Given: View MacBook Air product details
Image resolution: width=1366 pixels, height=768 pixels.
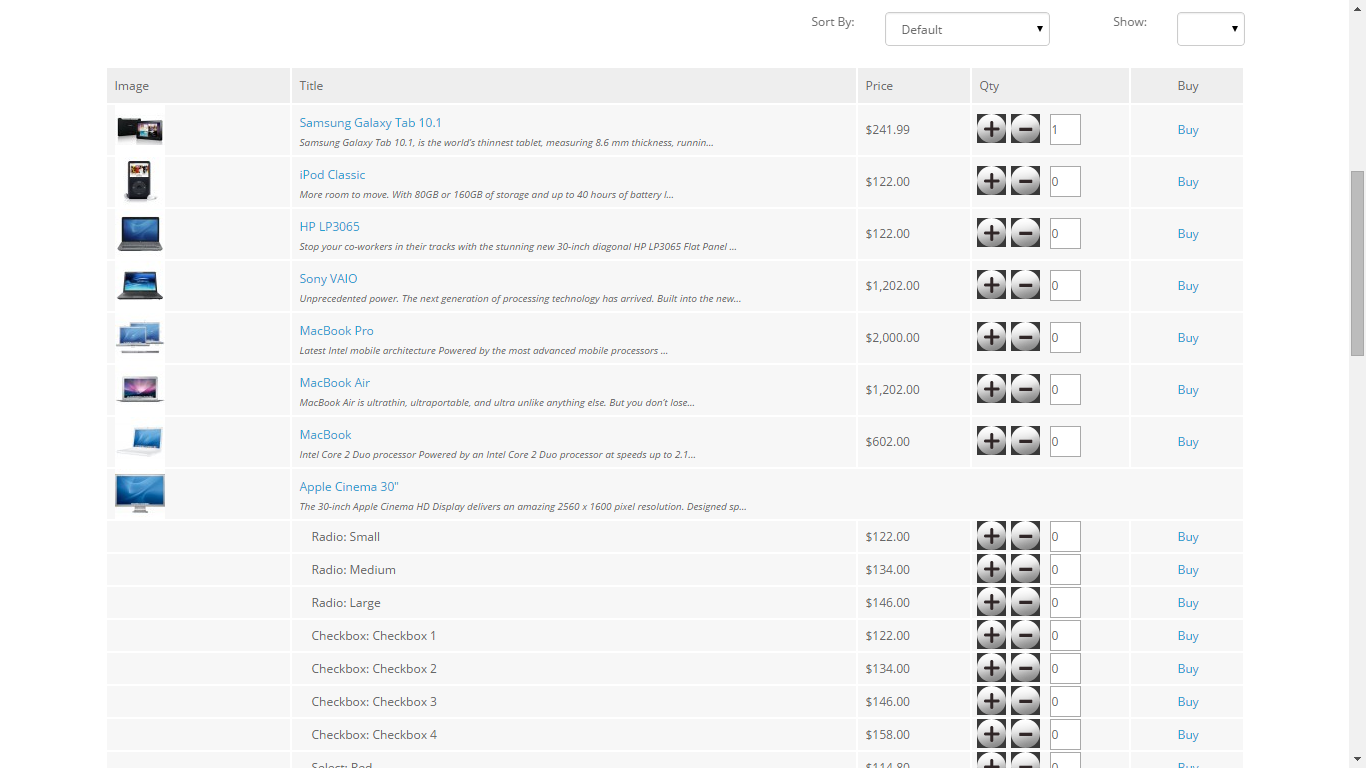Looking at the screenshot, I should tap(334, 383).
